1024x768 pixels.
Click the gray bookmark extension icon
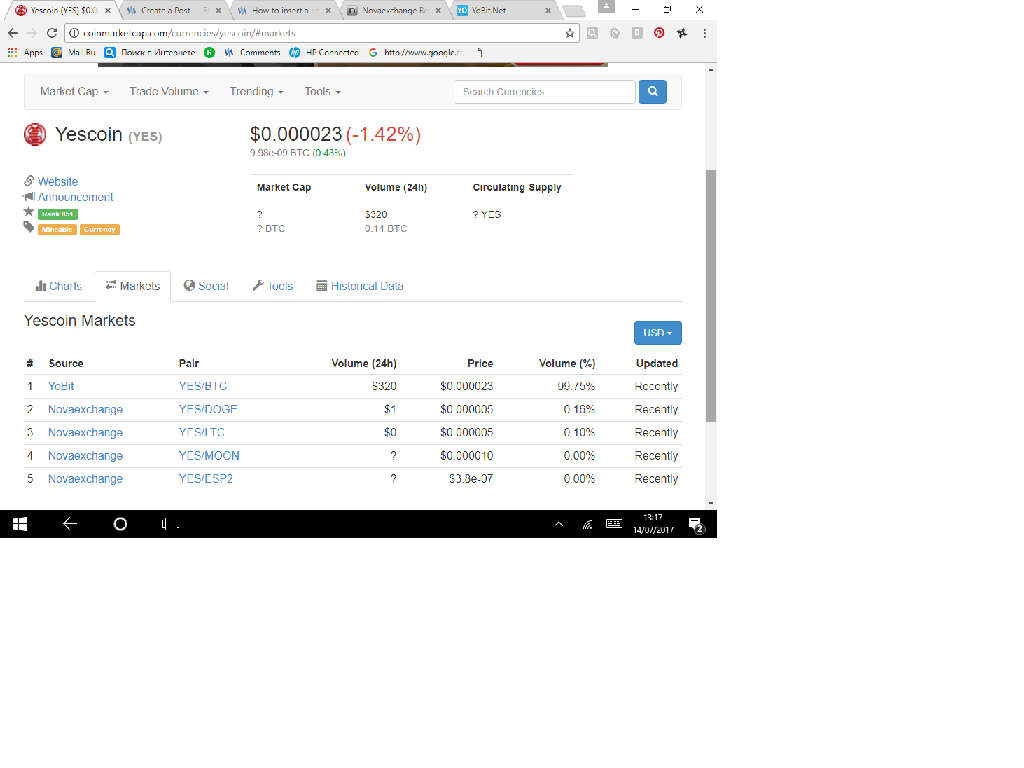637,33
